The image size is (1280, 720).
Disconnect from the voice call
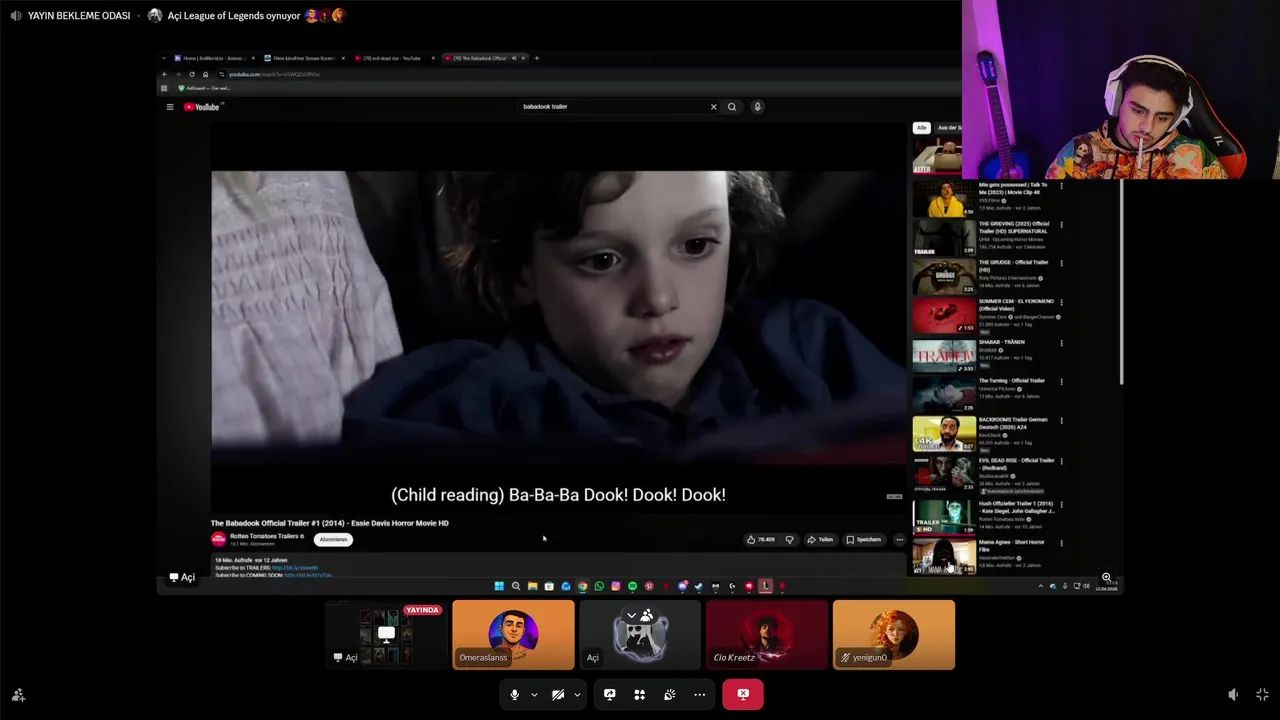click(743, 694)
